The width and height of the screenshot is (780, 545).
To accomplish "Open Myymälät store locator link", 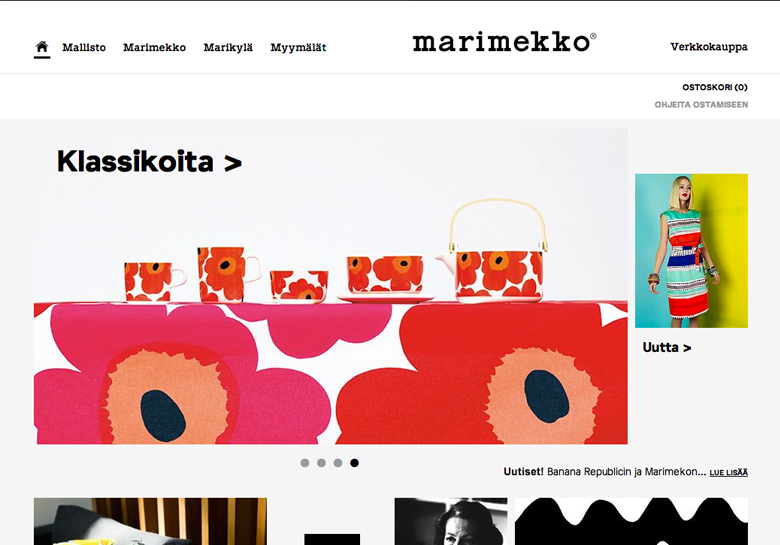I will pyautogui.click(x=298, y=47).
